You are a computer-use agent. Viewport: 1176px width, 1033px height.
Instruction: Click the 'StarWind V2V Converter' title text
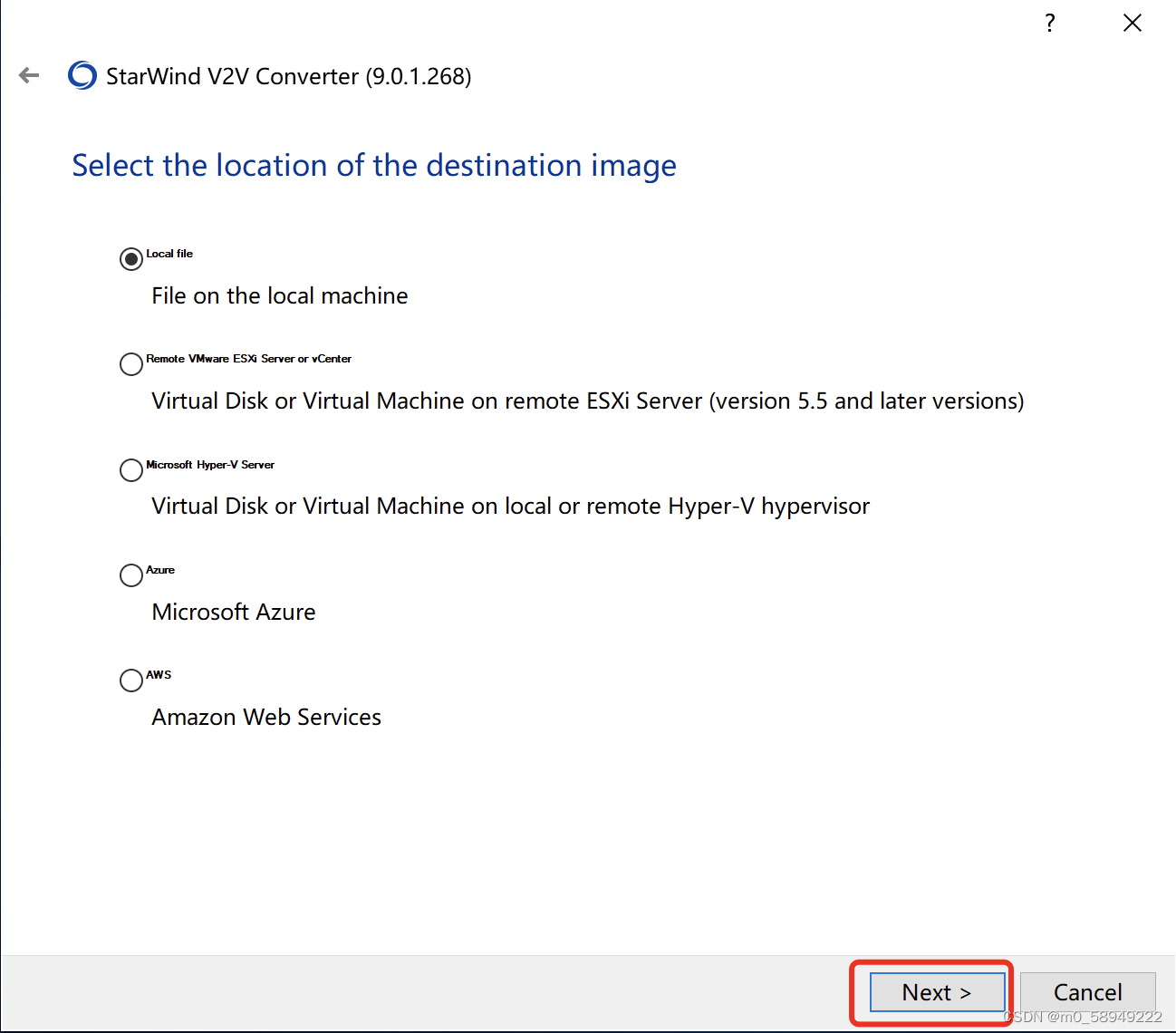(289, 76)
